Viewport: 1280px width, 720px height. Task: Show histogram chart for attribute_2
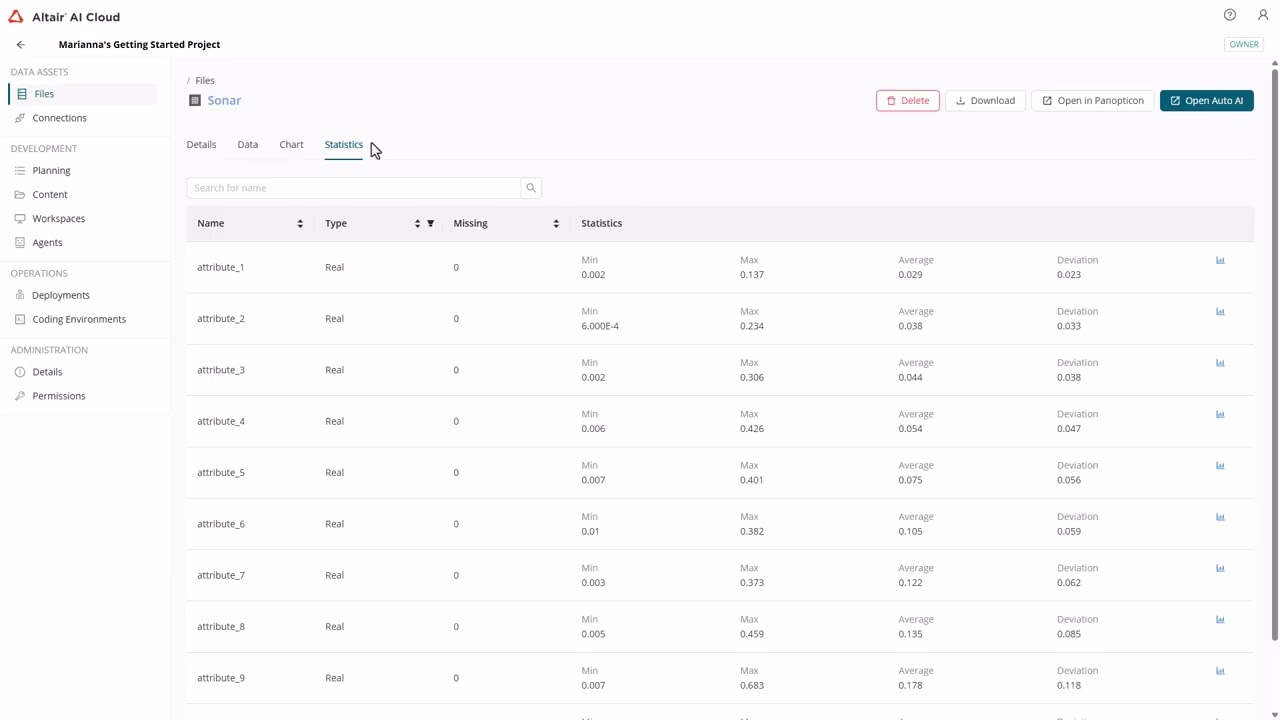1220,311
